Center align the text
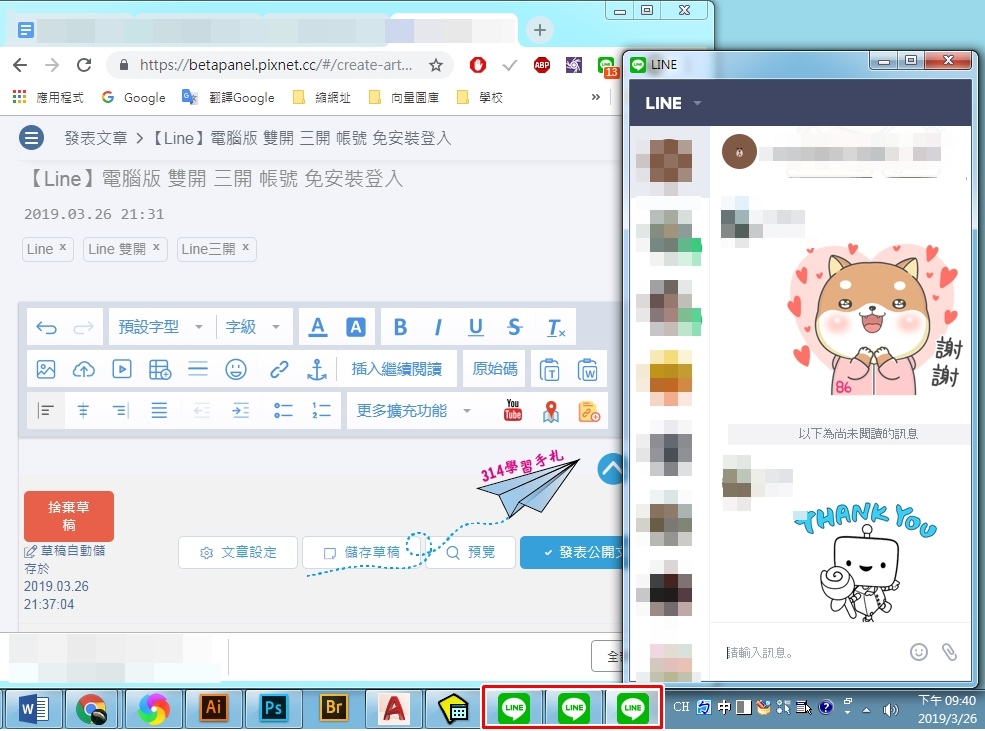This screenshot has width=985, height=731. point(83,411)
